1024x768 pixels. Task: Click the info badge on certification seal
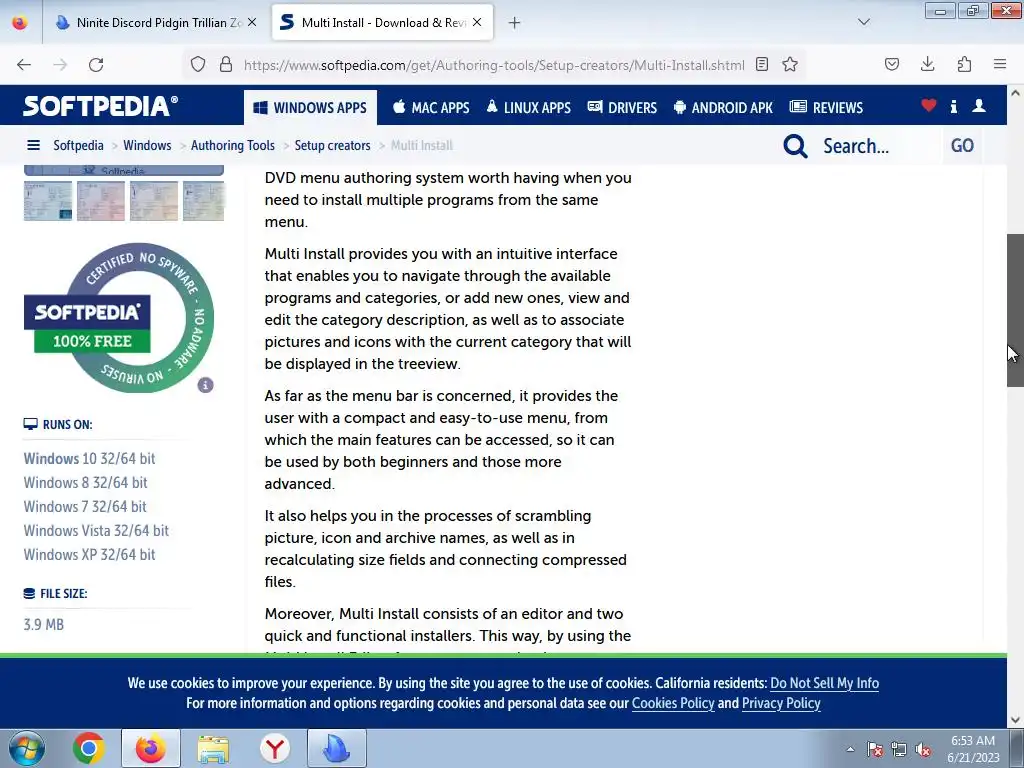206,385
